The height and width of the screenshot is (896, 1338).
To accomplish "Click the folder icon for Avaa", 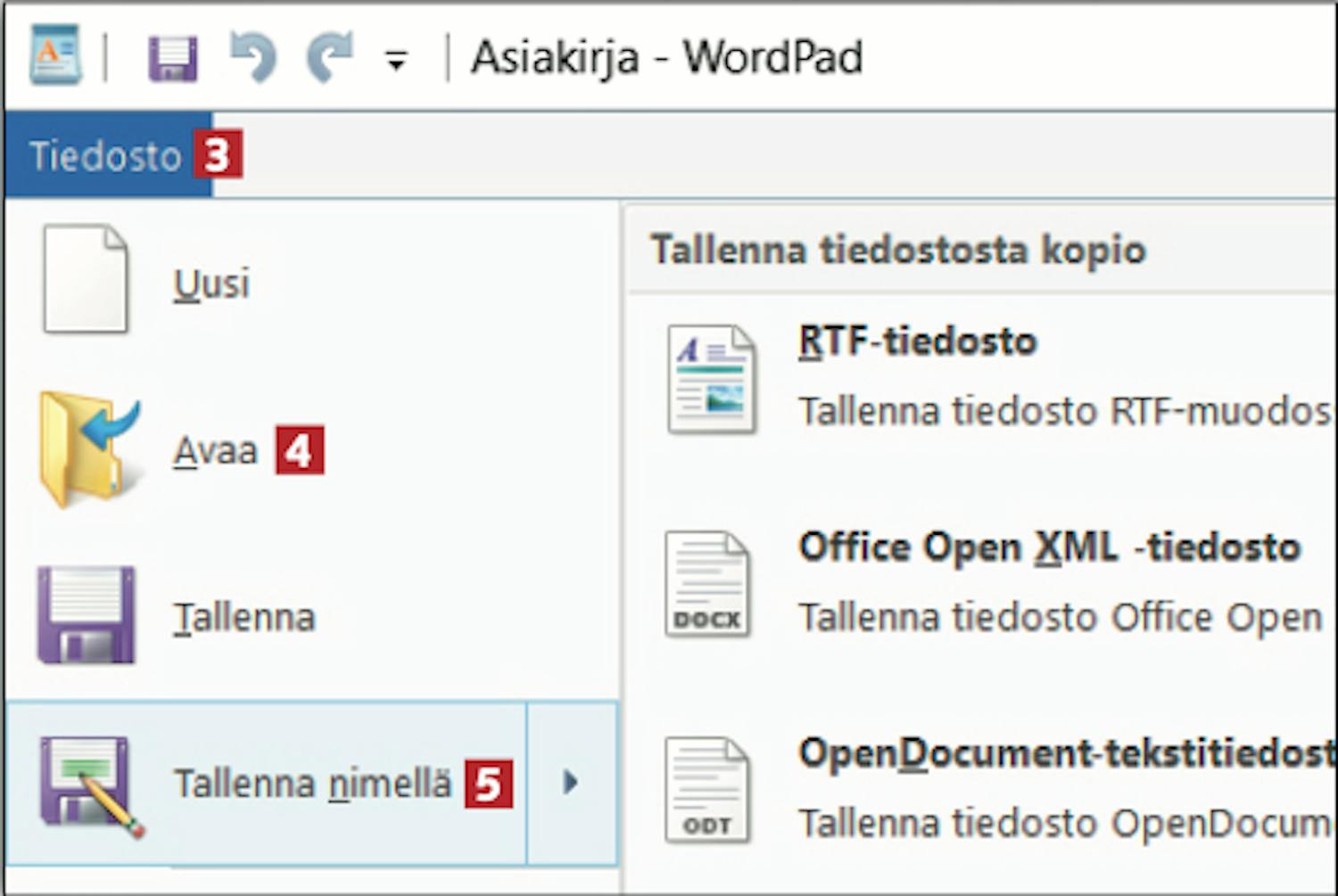I will 88,450.
